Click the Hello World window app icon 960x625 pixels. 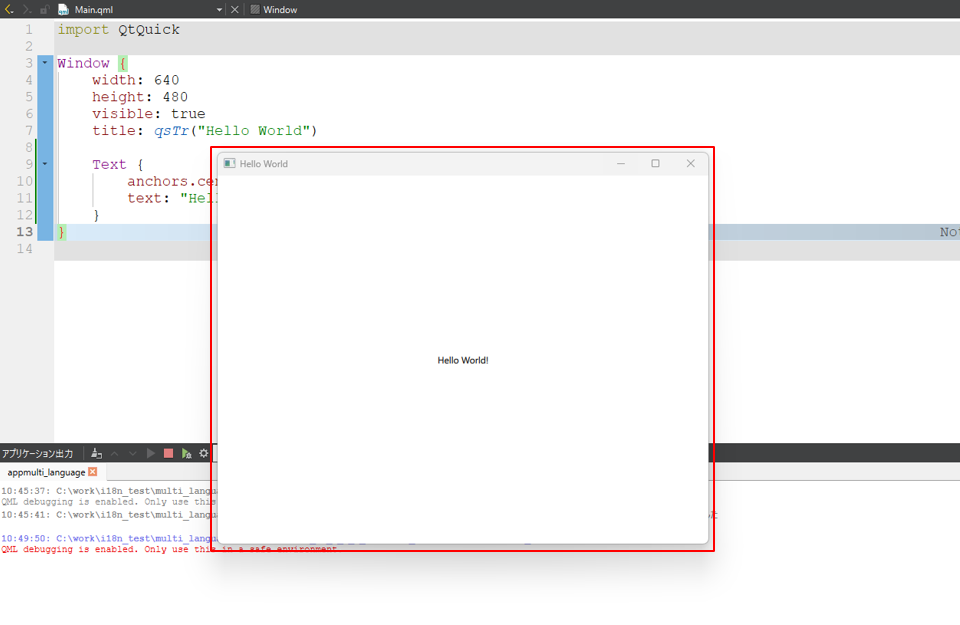(x=229, y=163)
